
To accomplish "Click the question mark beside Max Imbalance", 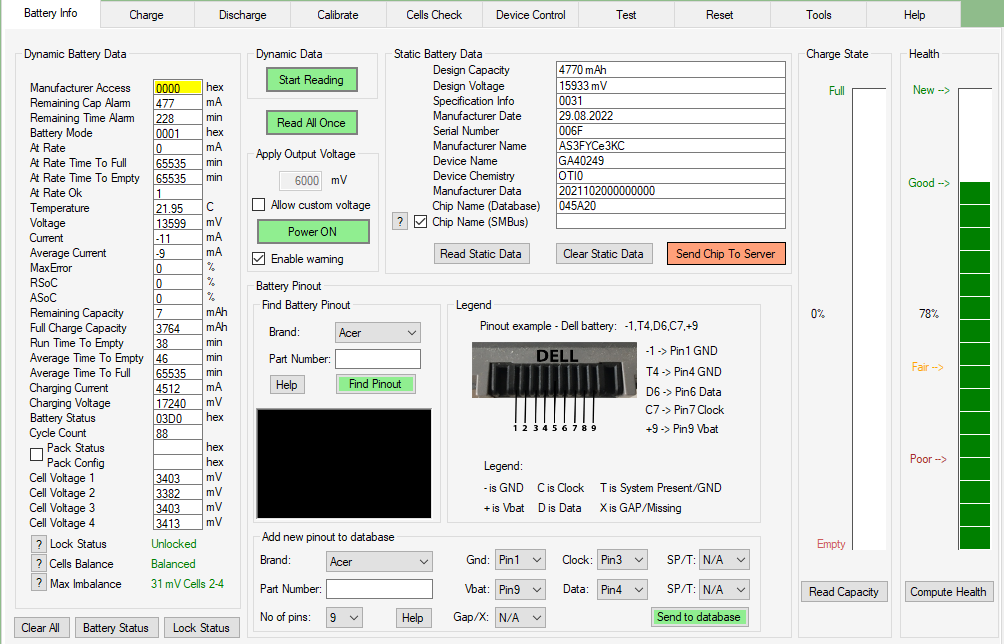I will coord(39,584).
